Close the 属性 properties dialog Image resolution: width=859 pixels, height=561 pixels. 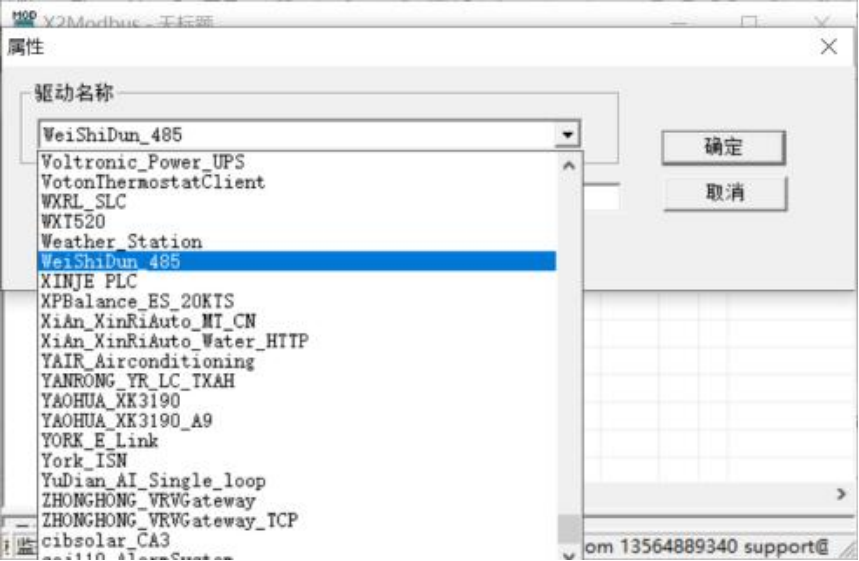[x=828, y=47]
